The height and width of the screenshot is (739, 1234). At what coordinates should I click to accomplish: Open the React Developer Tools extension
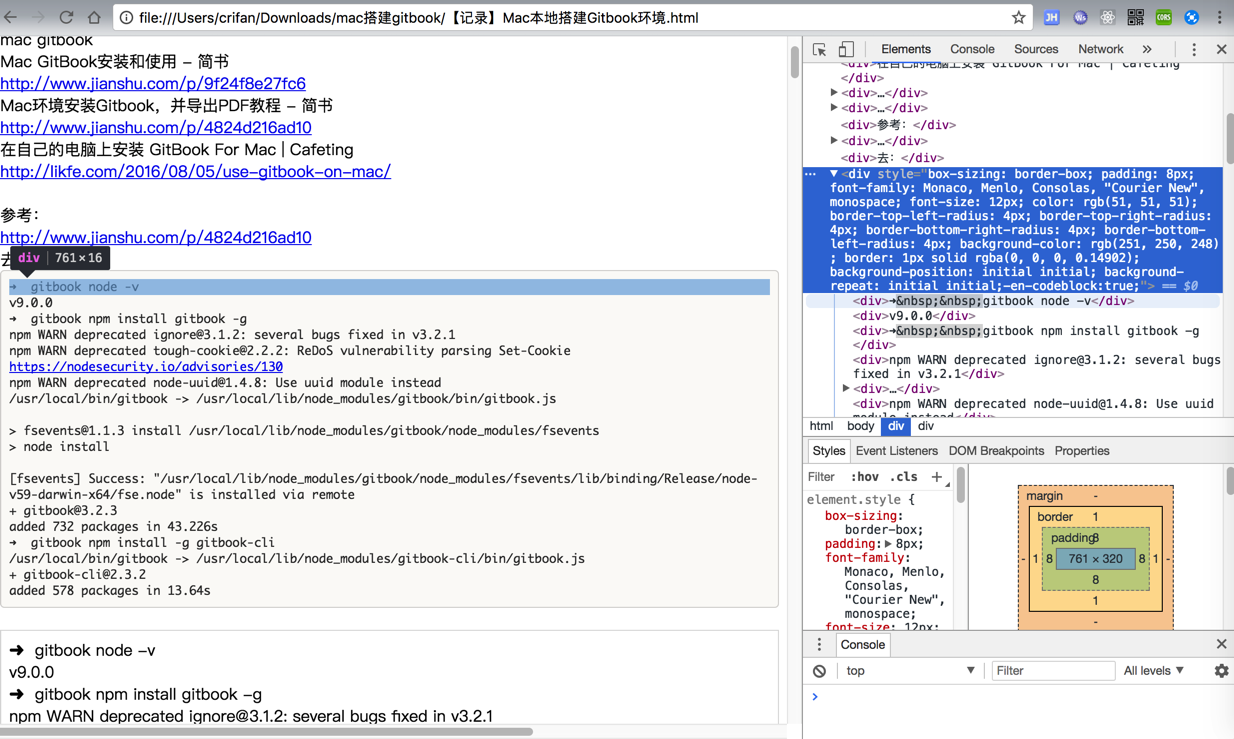tap(1107, 17)
